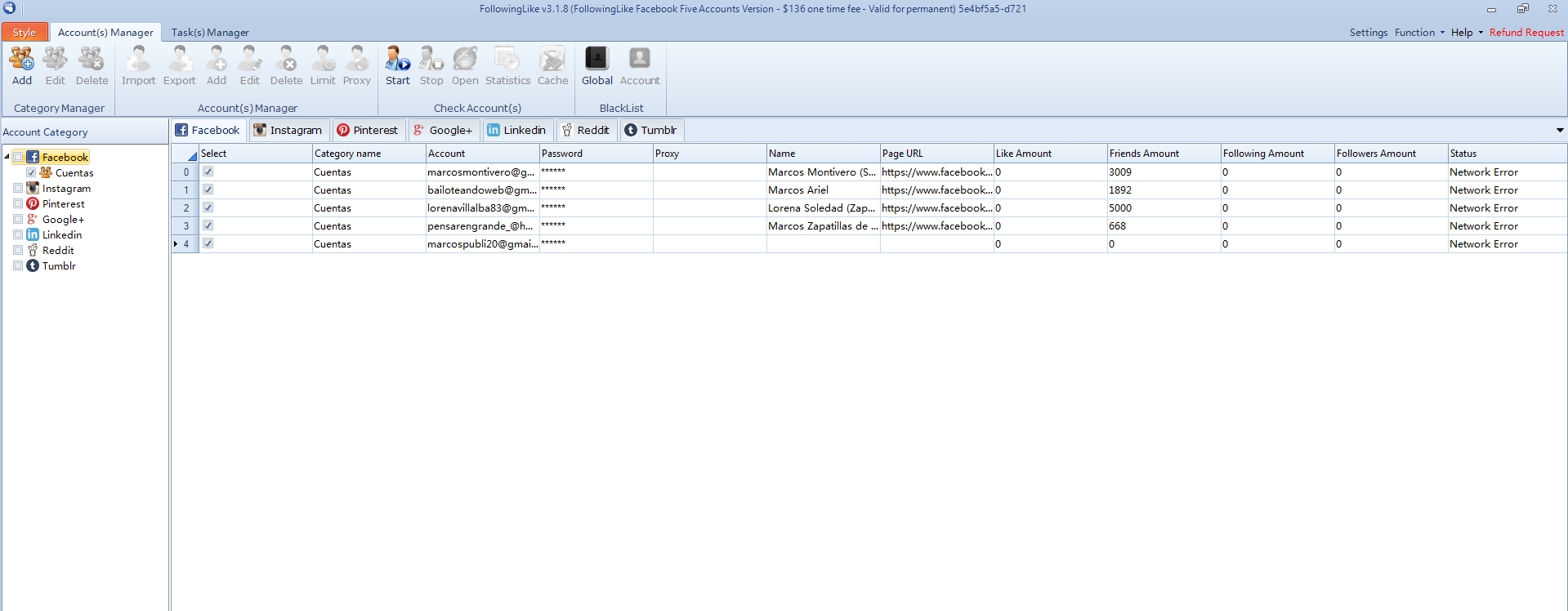
Task: Click the Import accounts icon
Action: tap(138, 65)
